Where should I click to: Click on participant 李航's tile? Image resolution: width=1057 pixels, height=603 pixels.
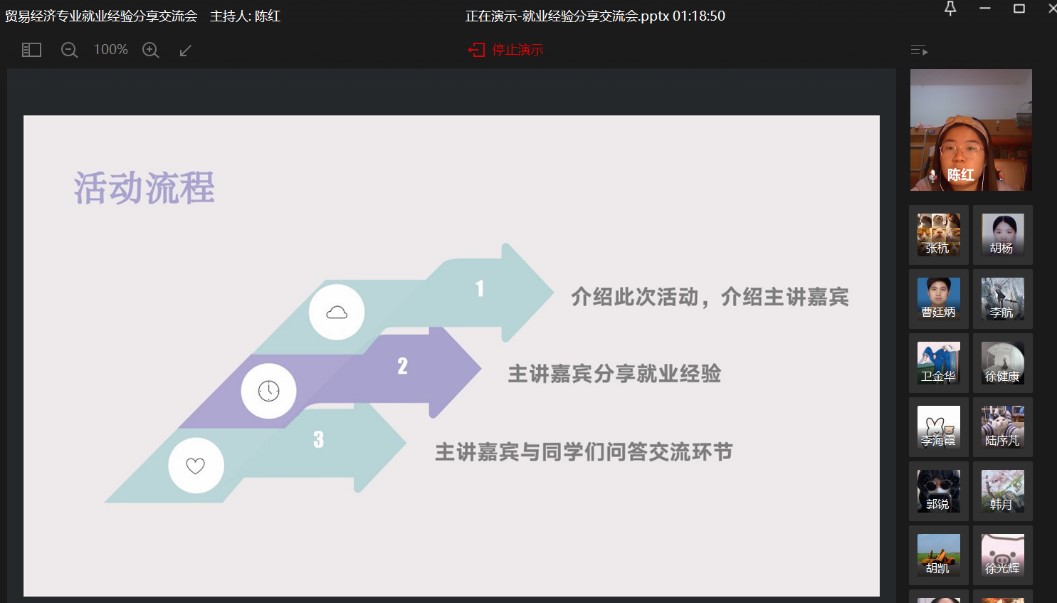point(1002,299)
